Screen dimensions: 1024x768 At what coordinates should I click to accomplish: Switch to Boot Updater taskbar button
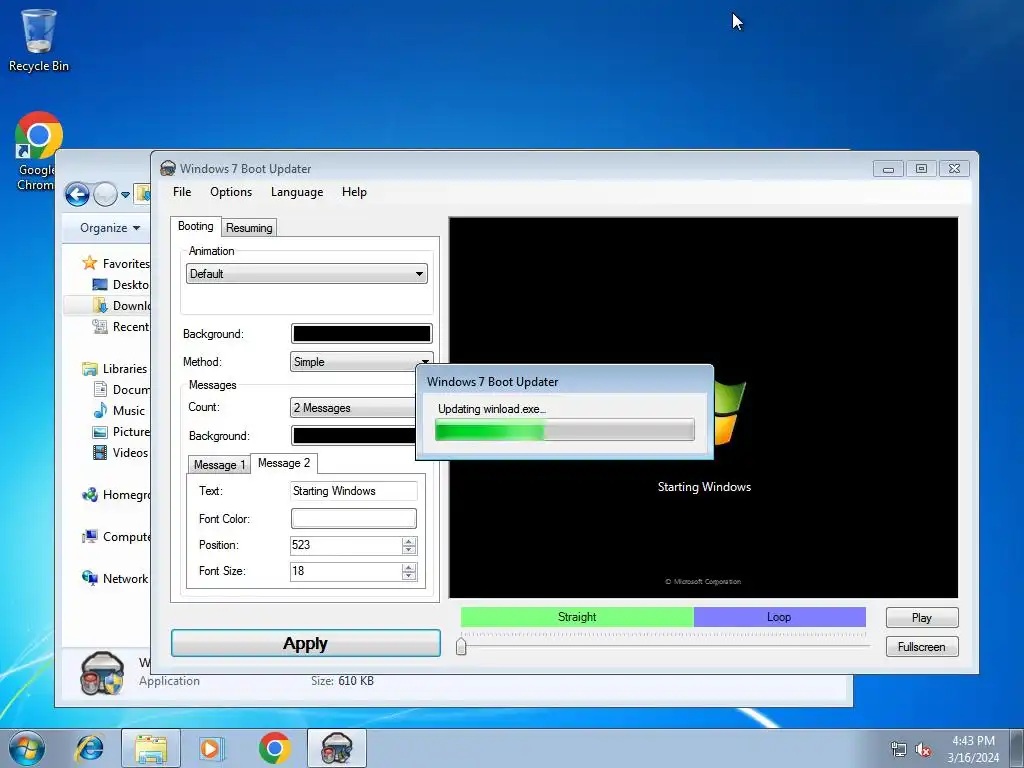(x=336, y=748)
